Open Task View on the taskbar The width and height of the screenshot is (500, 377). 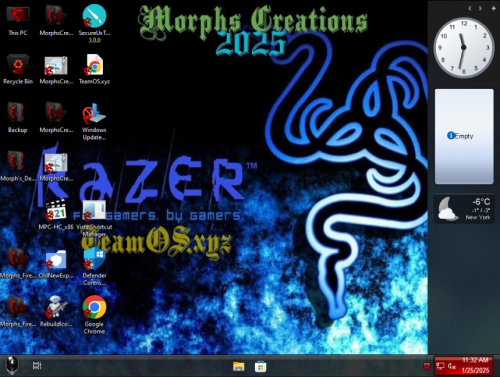tap(37, 366)
